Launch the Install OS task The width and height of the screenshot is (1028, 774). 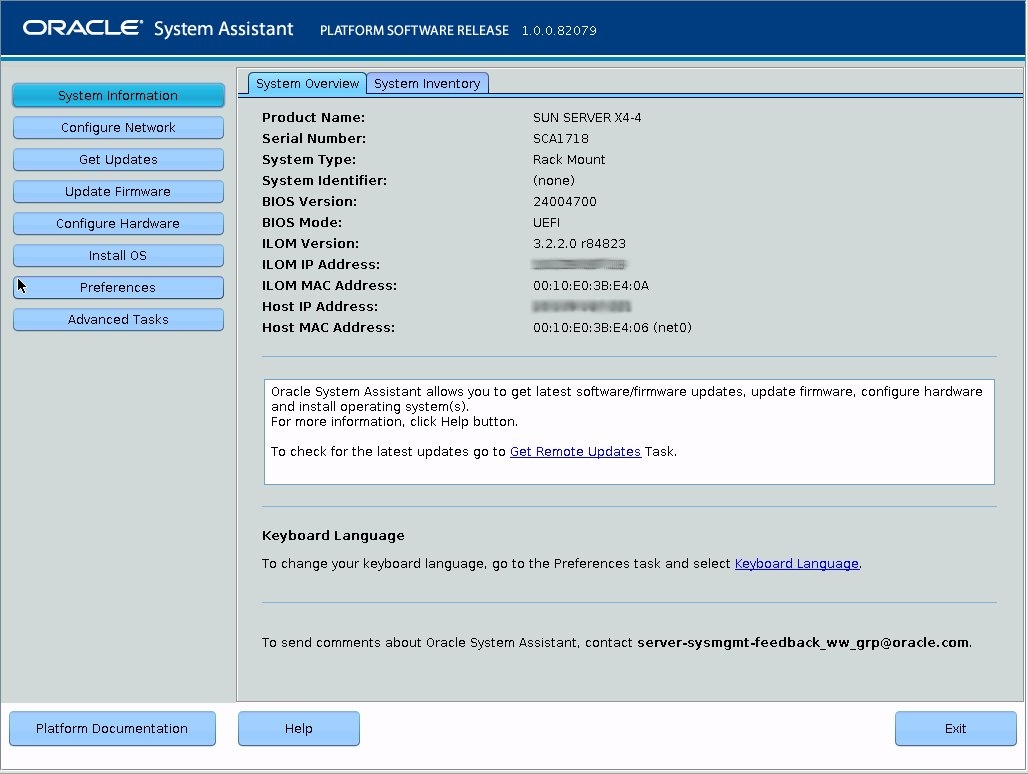[x=118, y=256]
